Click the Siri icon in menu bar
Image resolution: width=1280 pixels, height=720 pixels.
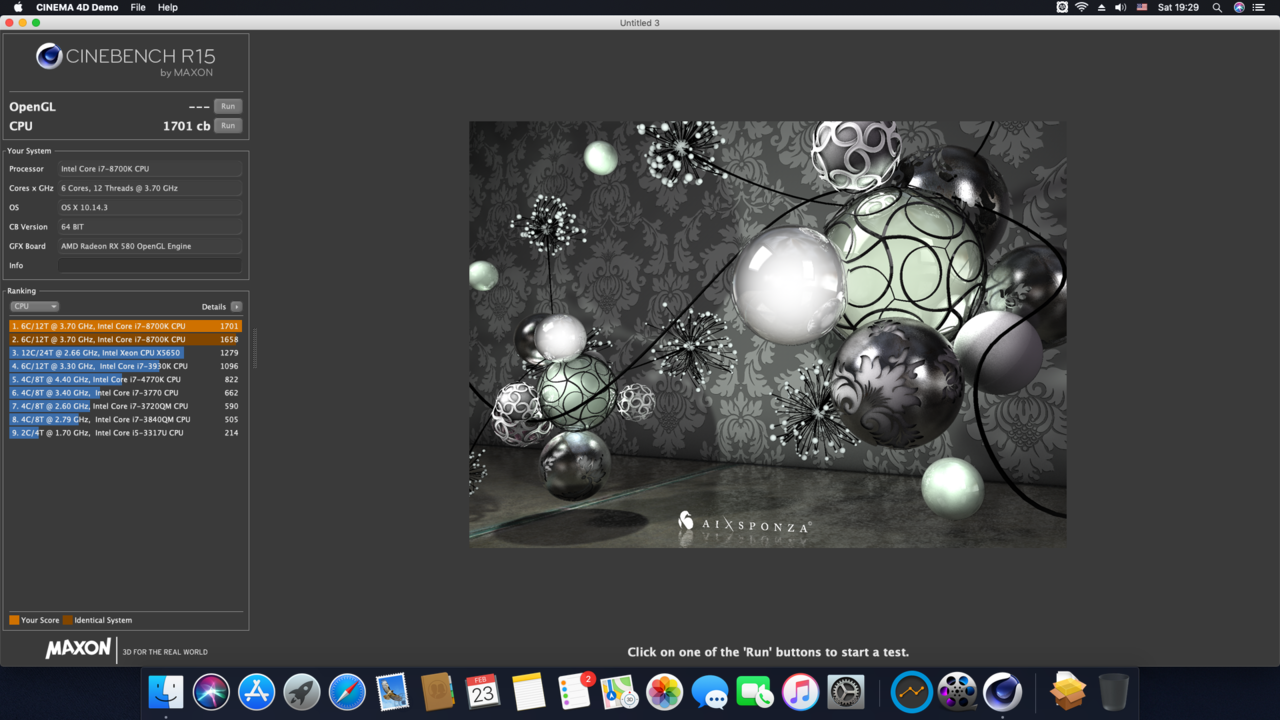[x=1239, y=7]
